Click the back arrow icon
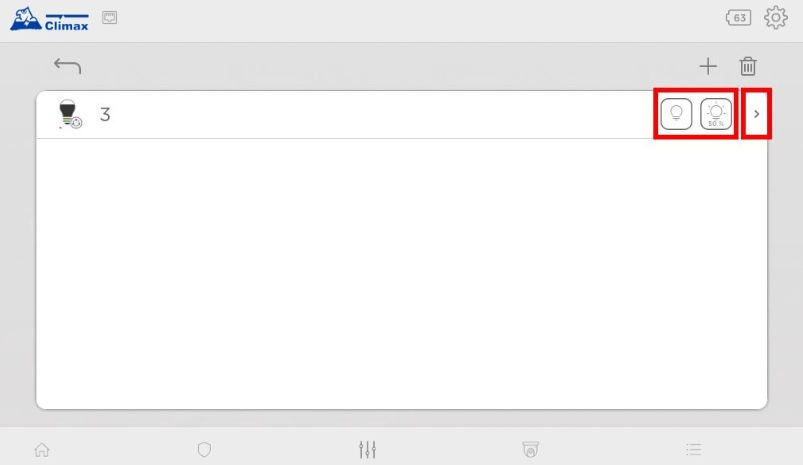 pos(67,67)
